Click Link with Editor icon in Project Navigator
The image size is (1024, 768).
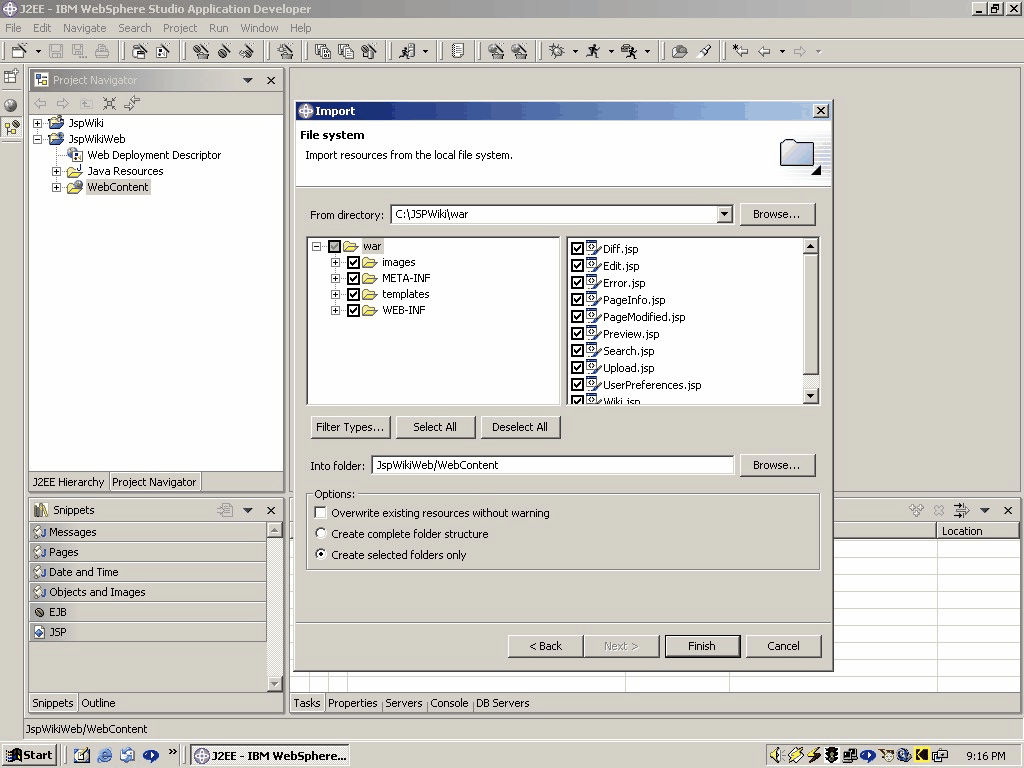coord(132,103)
